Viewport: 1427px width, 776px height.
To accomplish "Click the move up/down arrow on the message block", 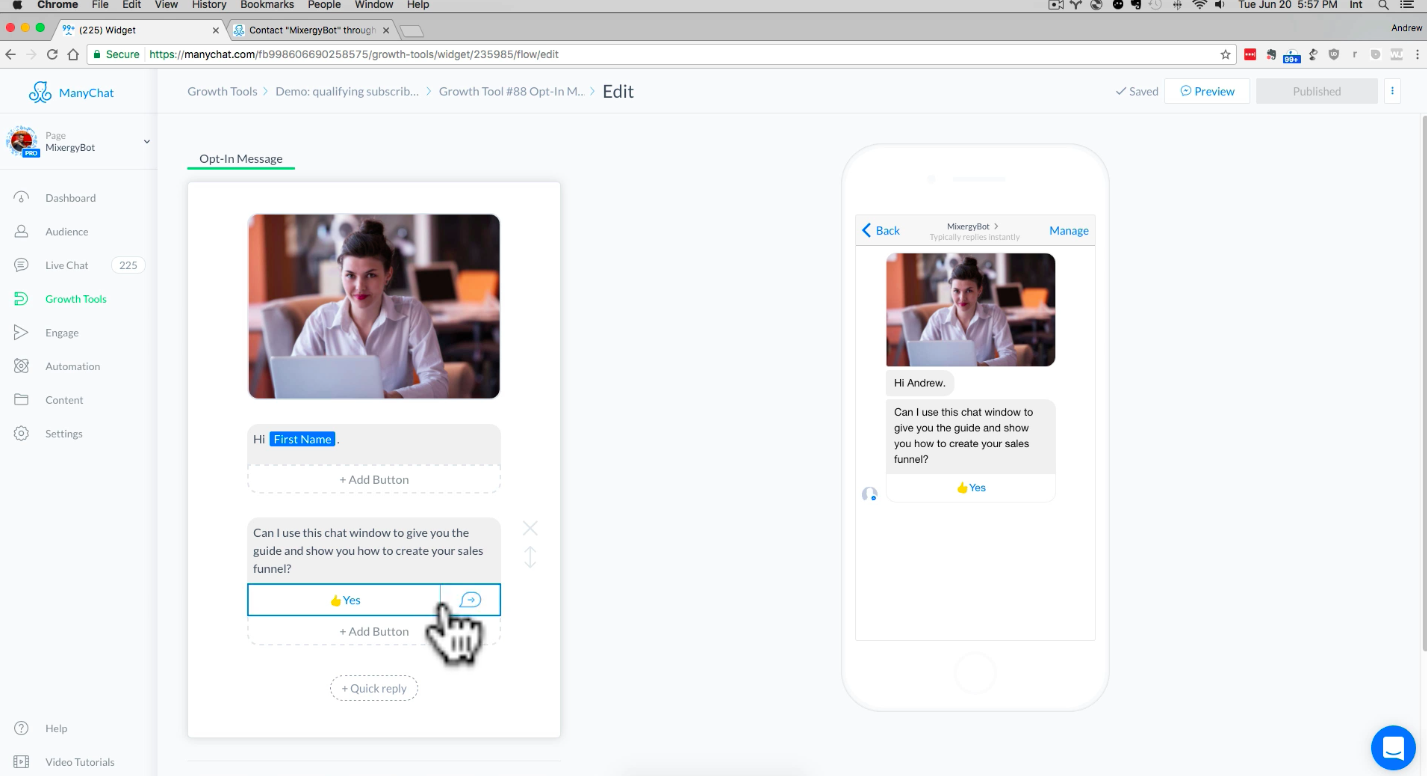I will pos(530,557).
